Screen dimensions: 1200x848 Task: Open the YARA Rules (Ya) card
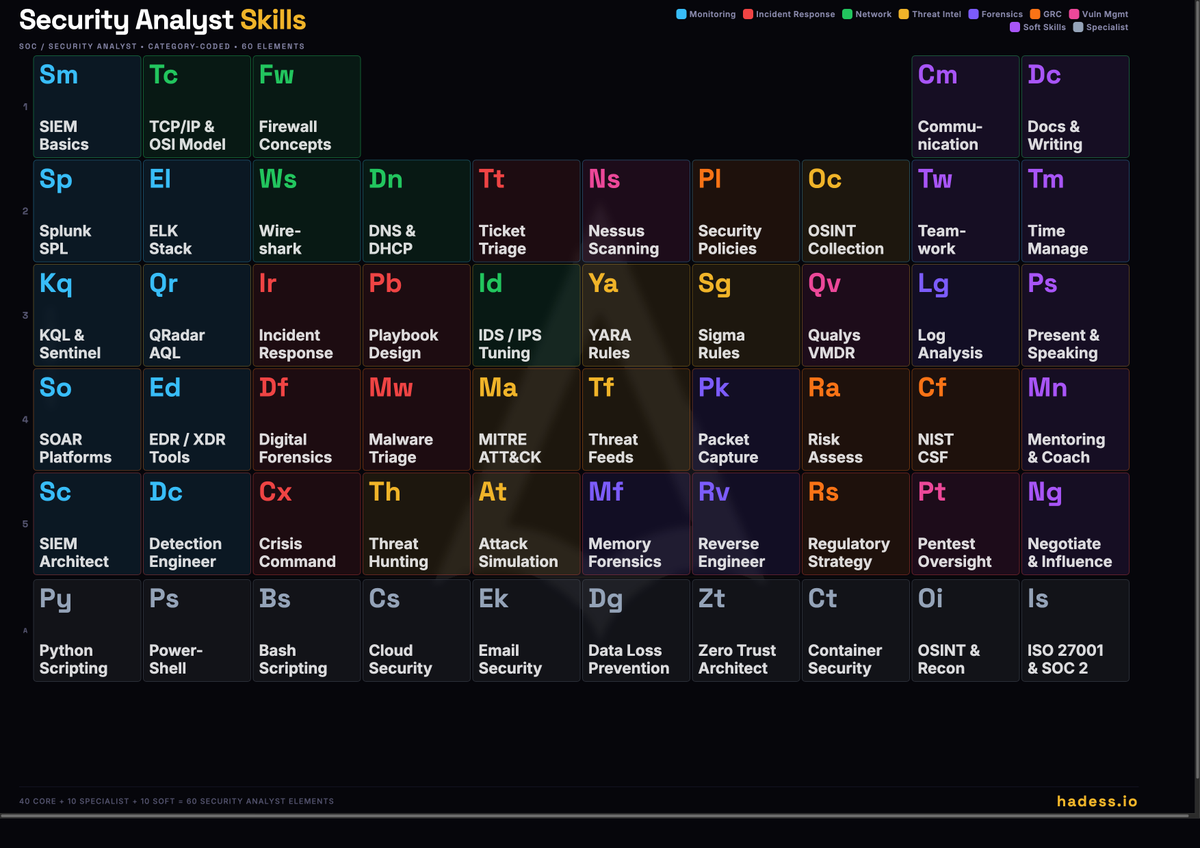point(636,315)
